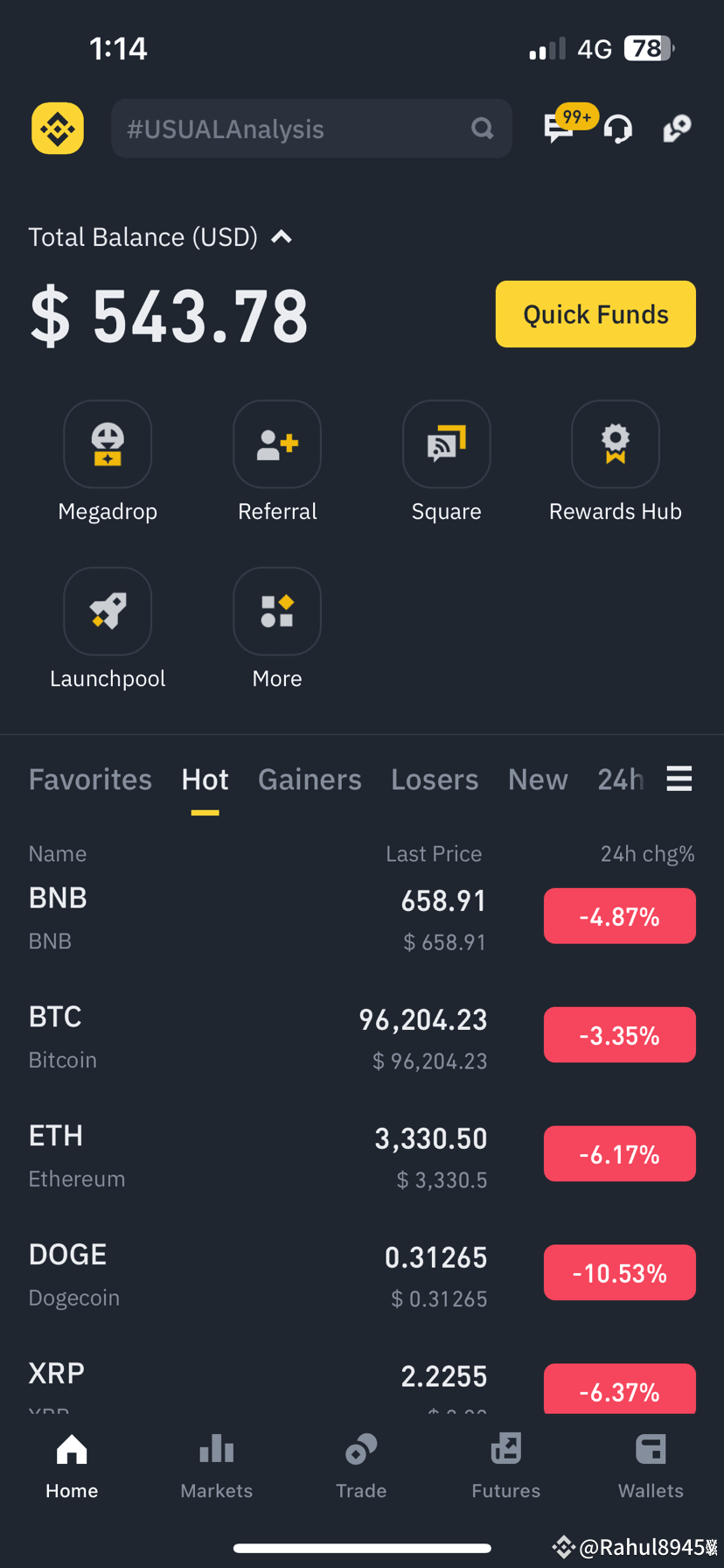Viewport: 724px width, 1568px height.
Task: Open the Megadrop icon
Action: 108,444
